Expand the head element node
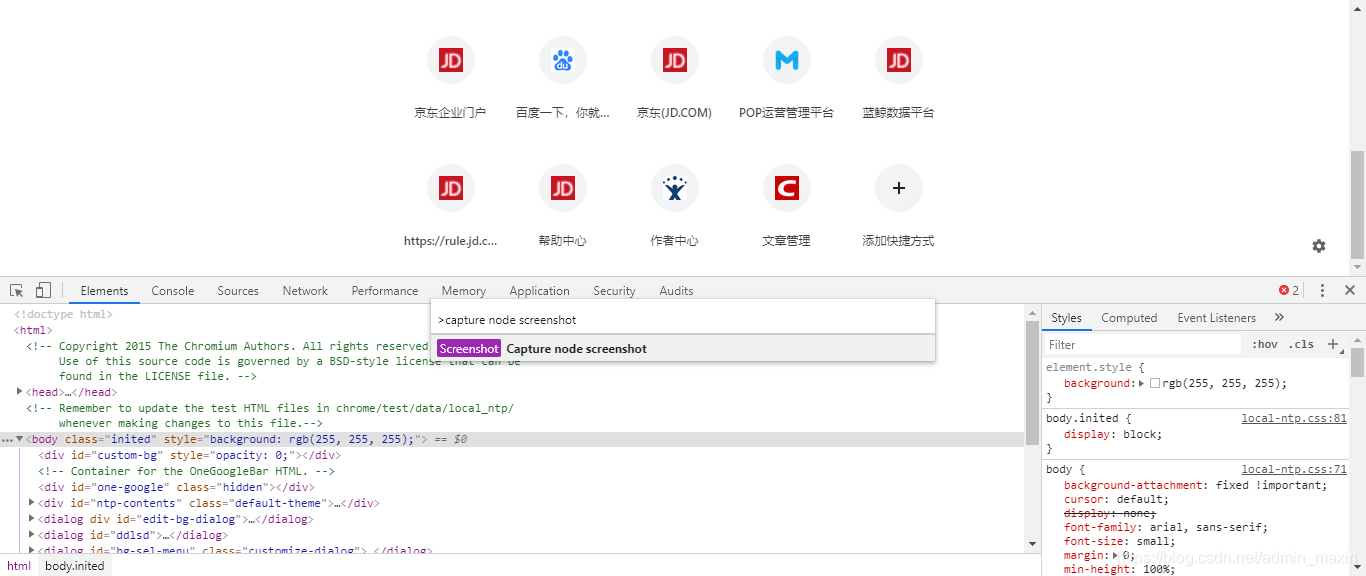 pyautogui.click(x=19, y=391)
